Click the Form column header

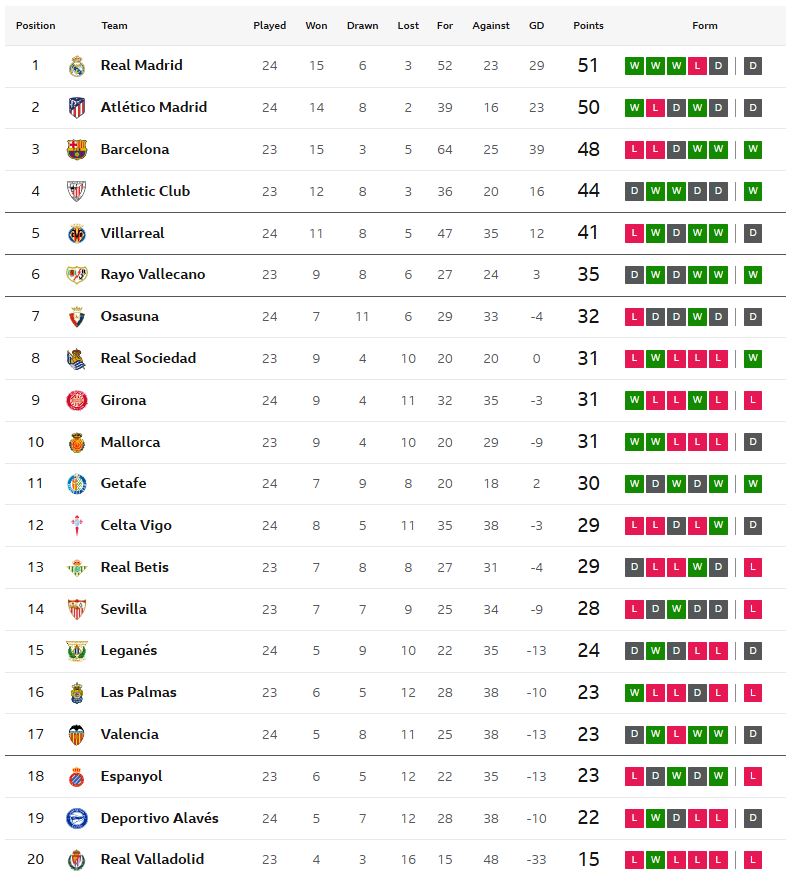[705, 26]
